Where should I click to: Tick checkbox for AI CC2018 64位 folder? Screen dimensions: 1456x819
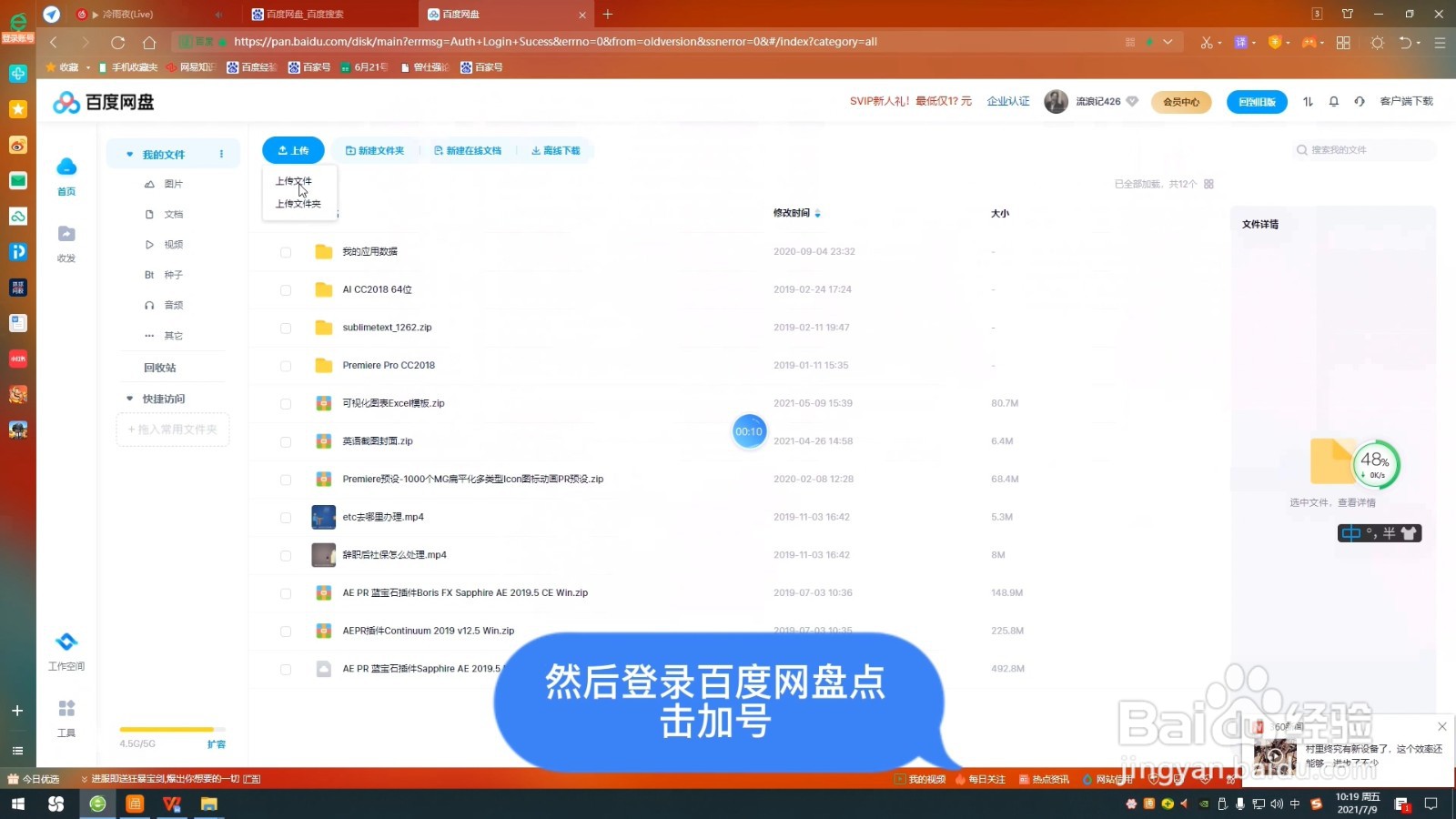(x=286, y=290)
